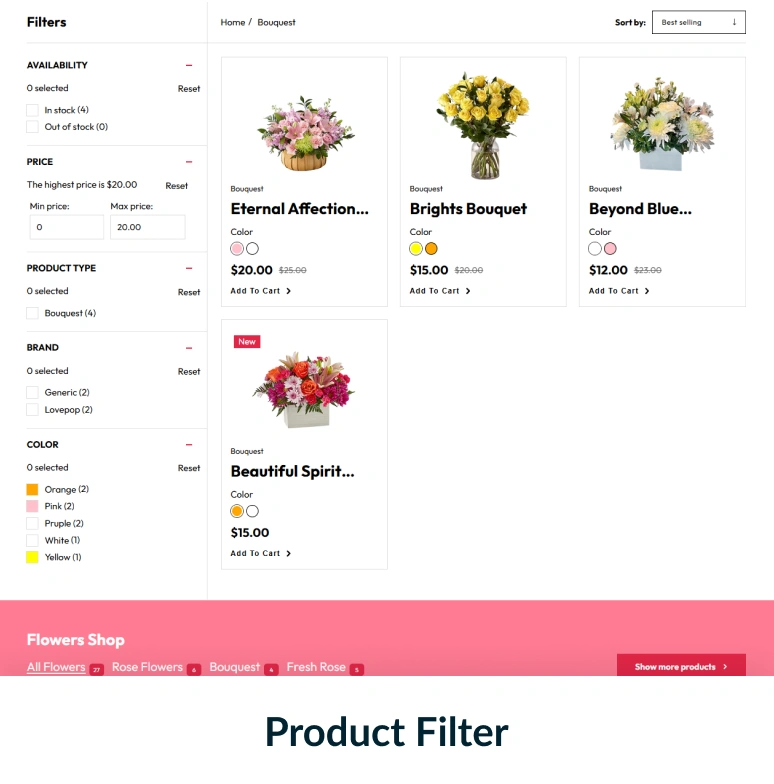The width and height of the screenshot is (774, 784).
Task: Select the Orange color filter swatch
Action: [32, 489]
